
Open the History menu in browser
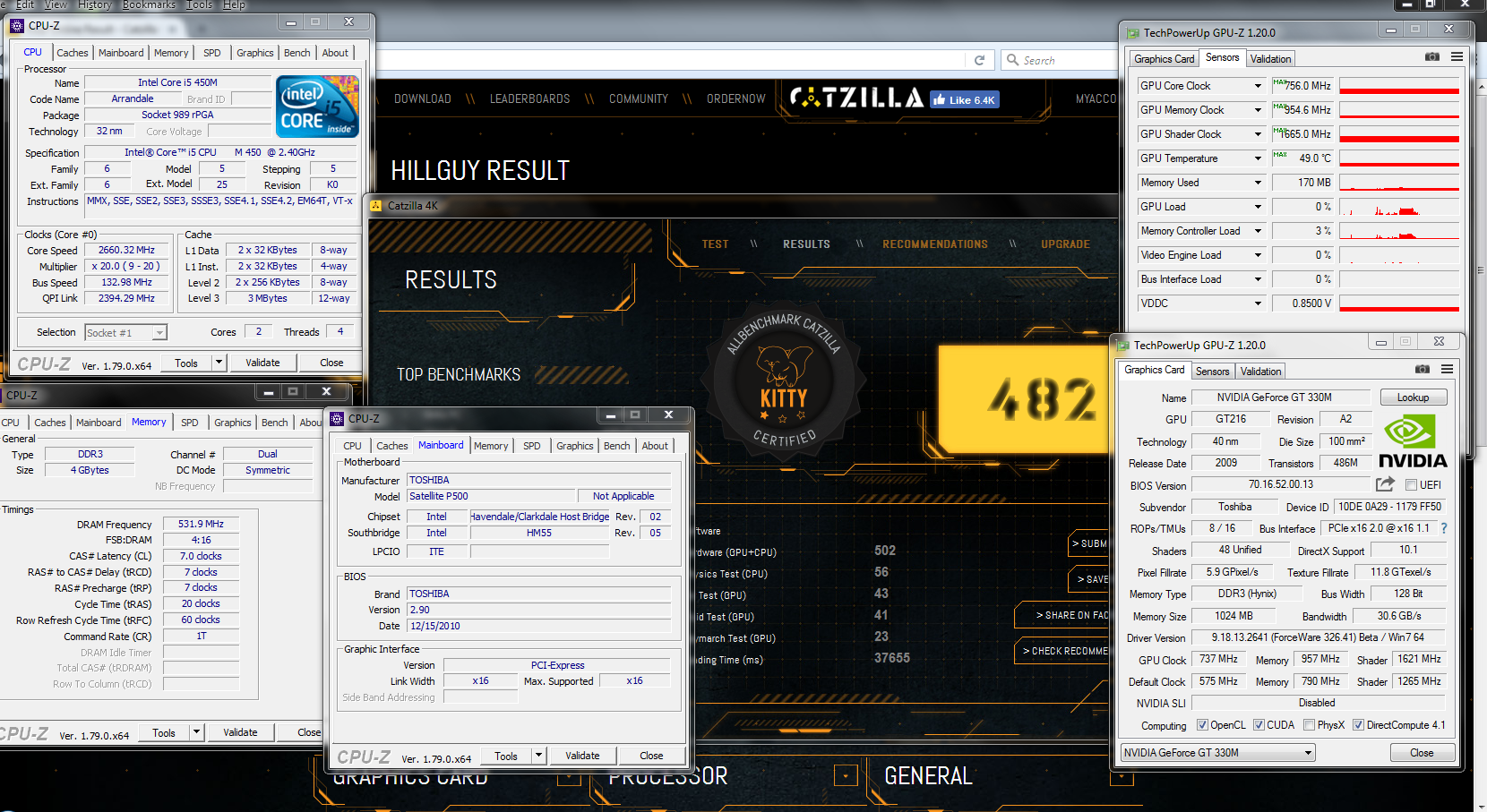pyautogui.click(x=94, y=5)
